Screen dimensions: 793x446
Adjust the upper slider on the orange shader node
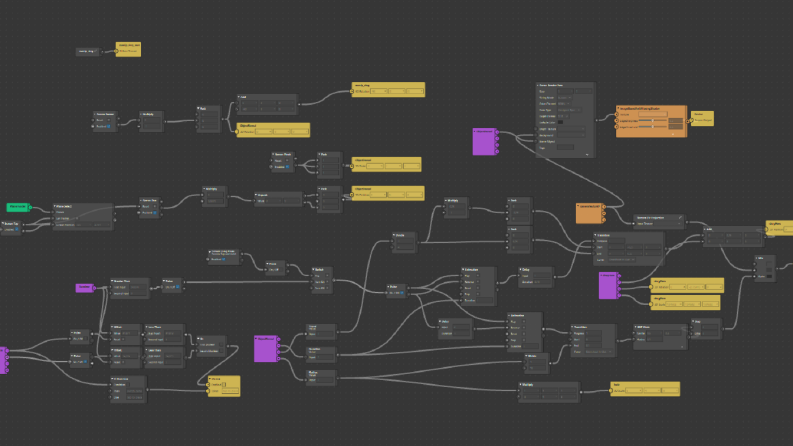(x=653, y=121)
